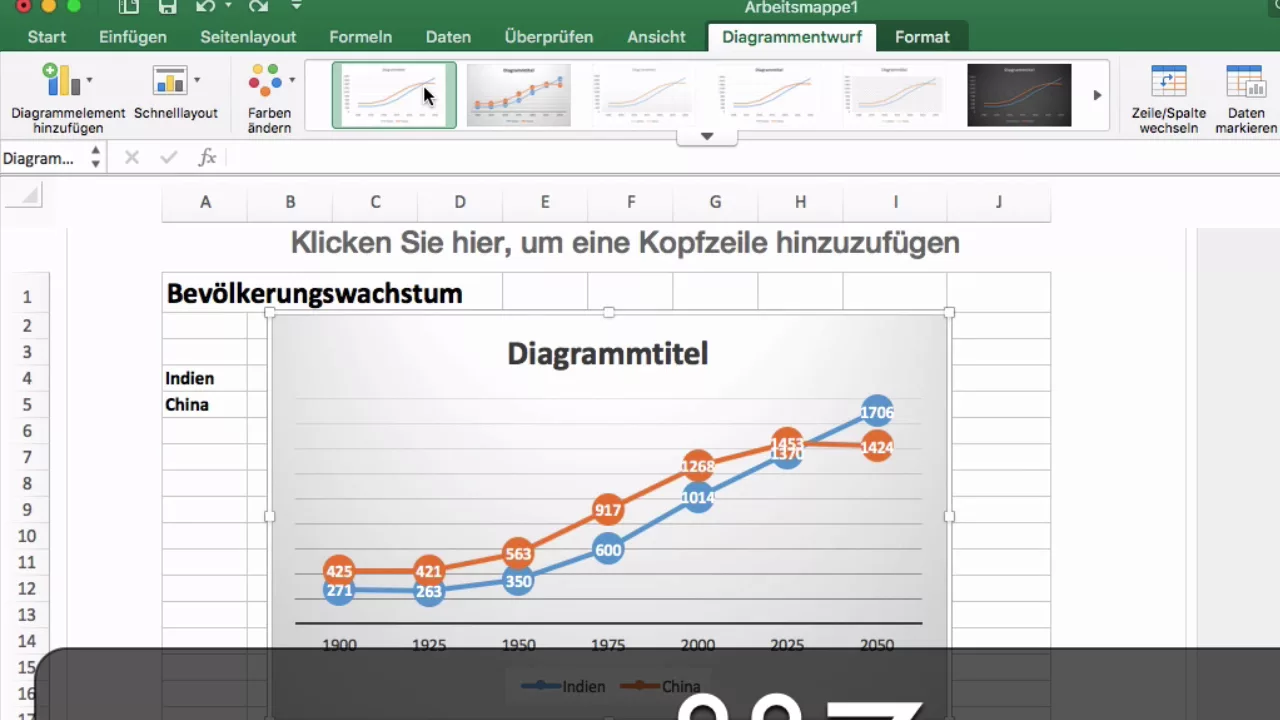Select the China cell
The image size is (1280, 720).
[x=205, y=405]
